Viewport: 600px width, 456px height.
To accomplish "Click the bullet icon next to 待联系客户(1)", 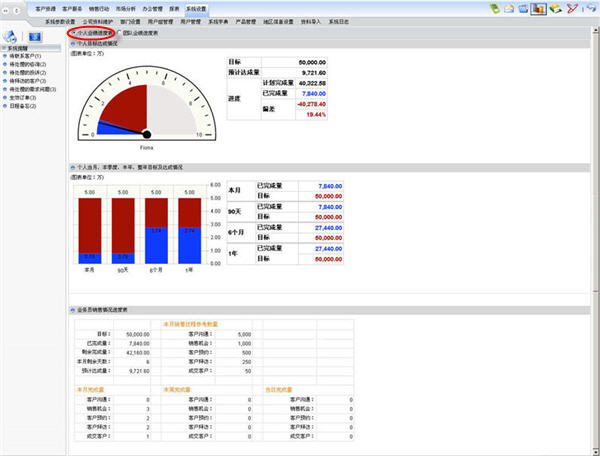I will pos(5,56).
